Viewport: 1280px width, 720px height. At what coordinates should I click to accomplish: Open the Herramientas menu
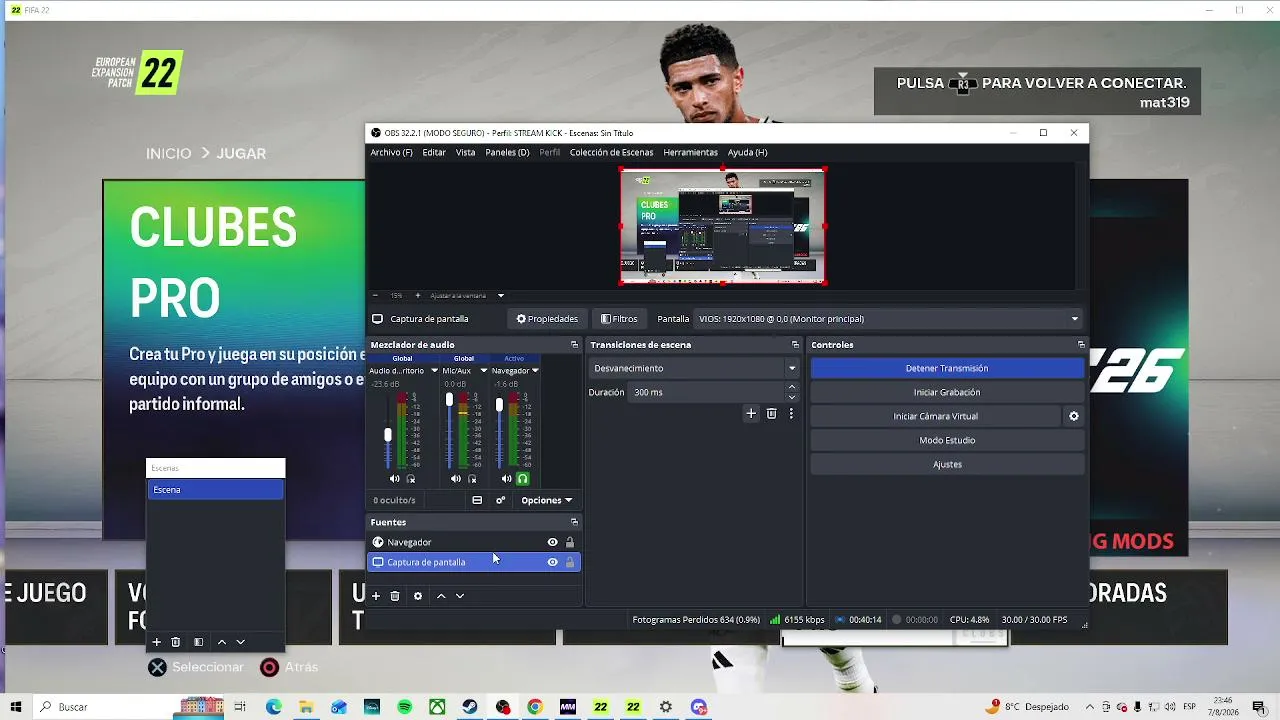[690, 152]
